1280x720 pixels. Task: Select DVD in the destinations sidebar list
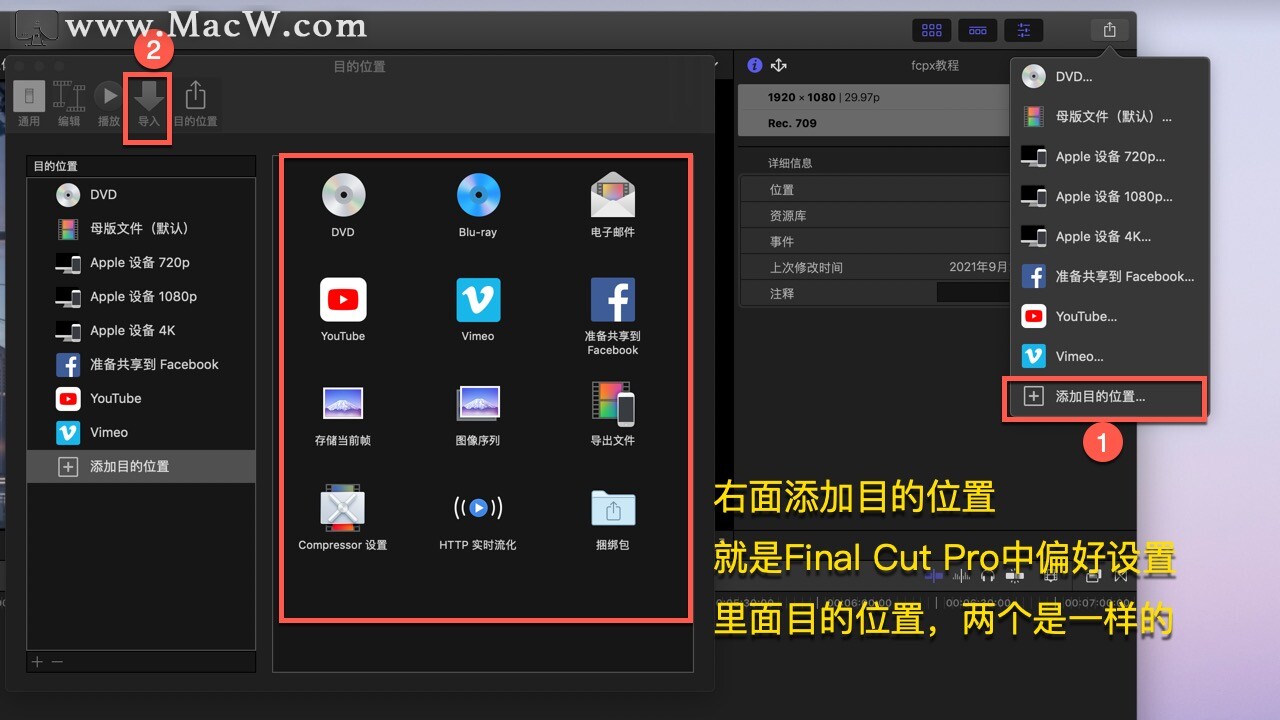141,195
